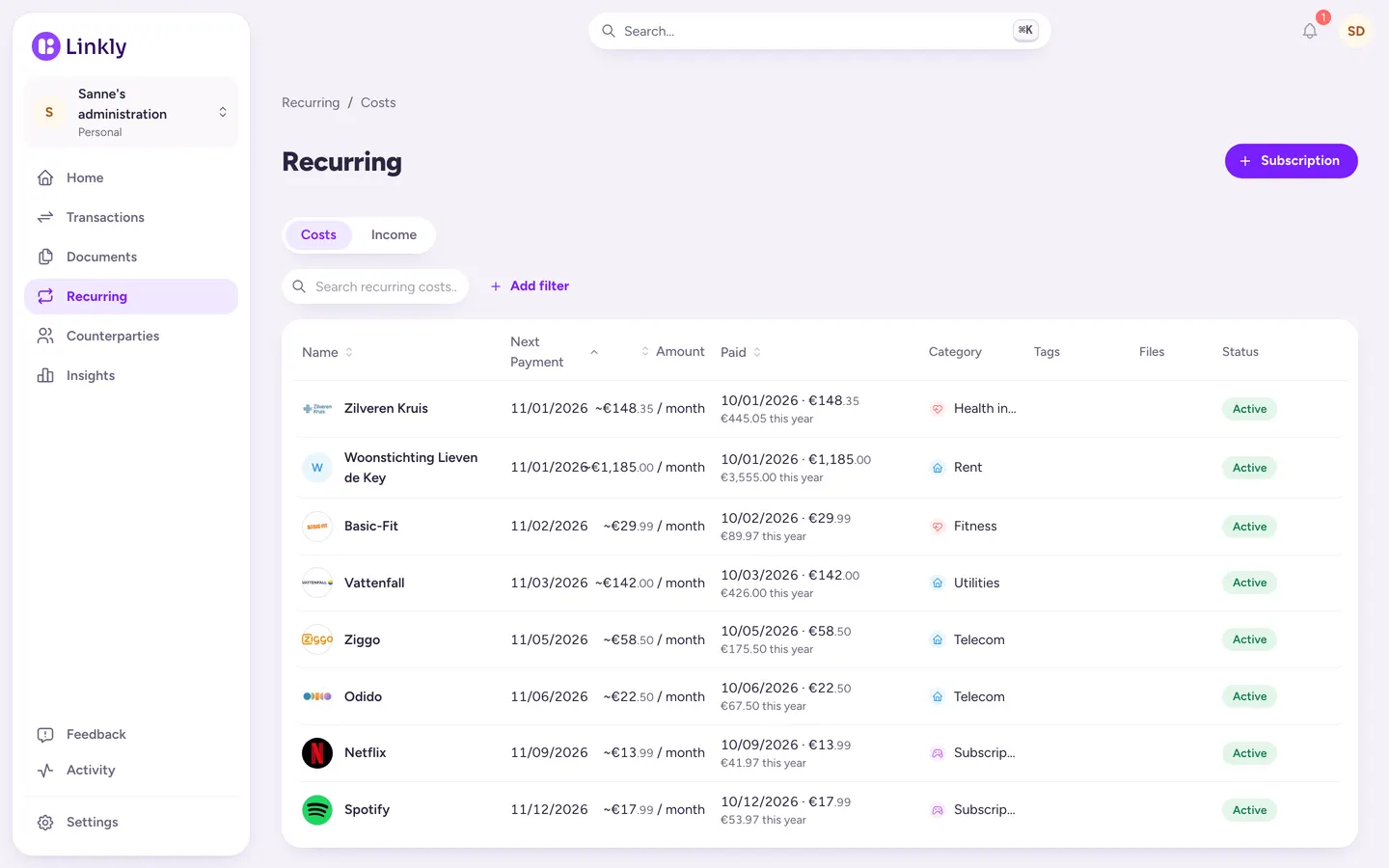Click the Active status badge for Netflix
Viewport: 1389px width, 868px height.
click(1249, 753)
